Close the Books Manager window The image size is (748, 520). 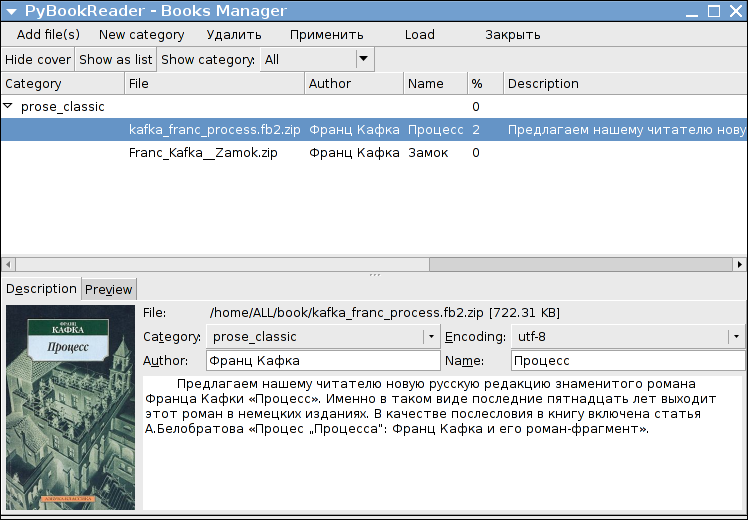pos(736,11)
